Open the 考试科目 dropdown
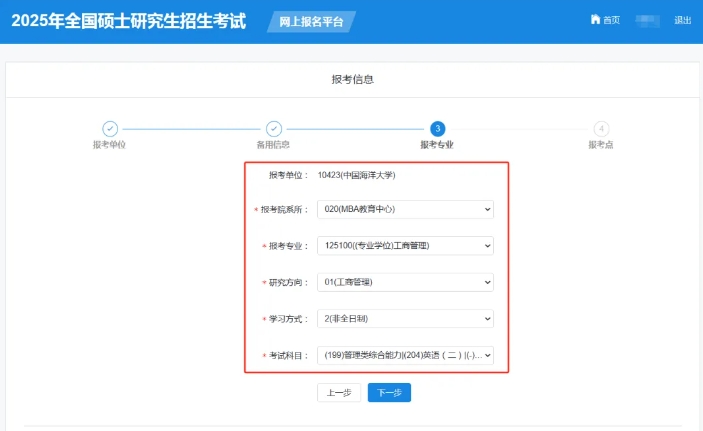 pos(405,355)
